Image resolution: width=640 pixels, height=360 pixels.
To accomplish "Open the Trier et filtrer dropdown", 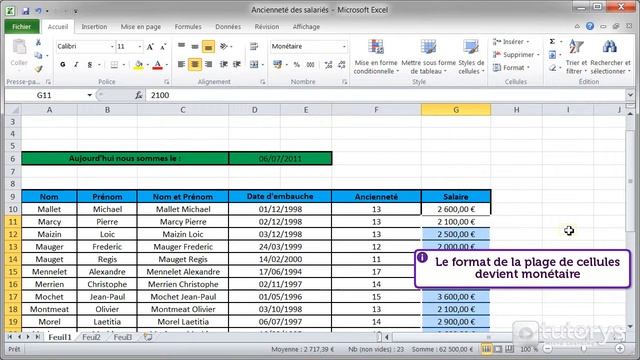I will pyautogui.click(x=576, y=57).
